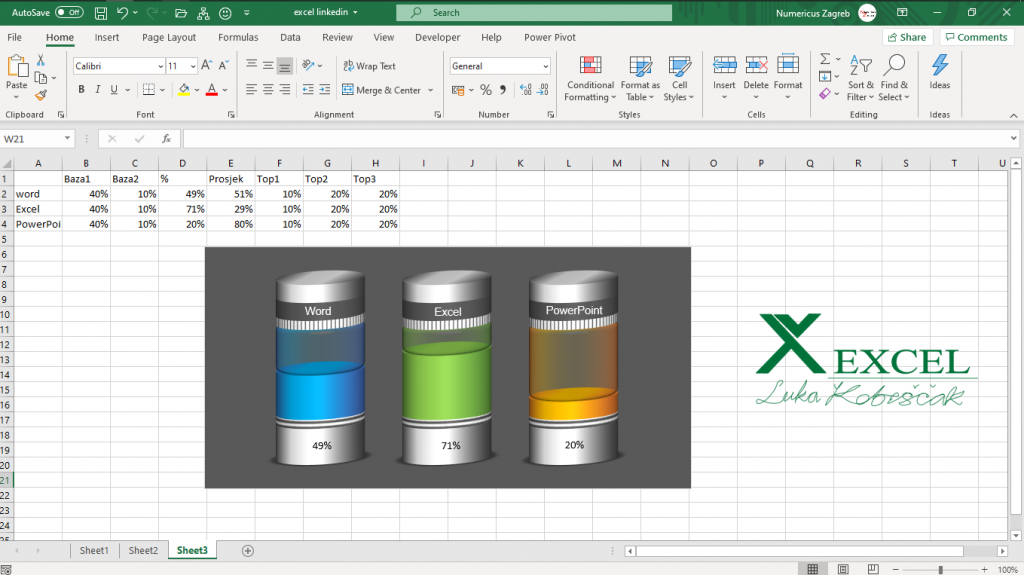Open the font size dropdown
Viewport: 1024px width, 575px height.
point(193,67)
